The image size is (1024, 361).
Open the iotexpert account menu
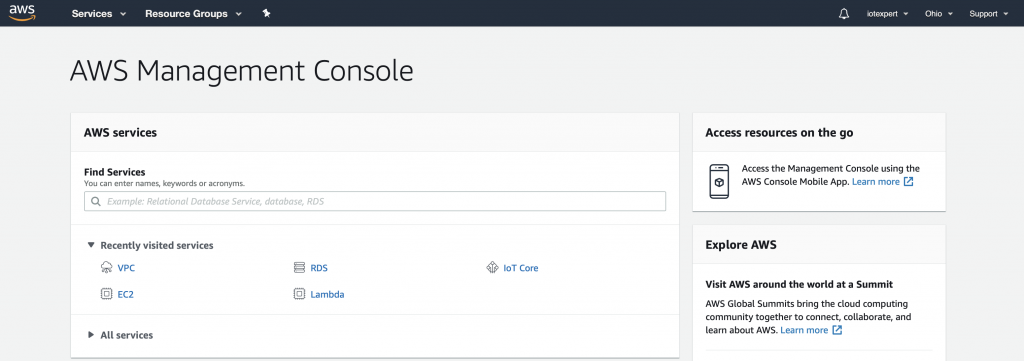point(888,14)
